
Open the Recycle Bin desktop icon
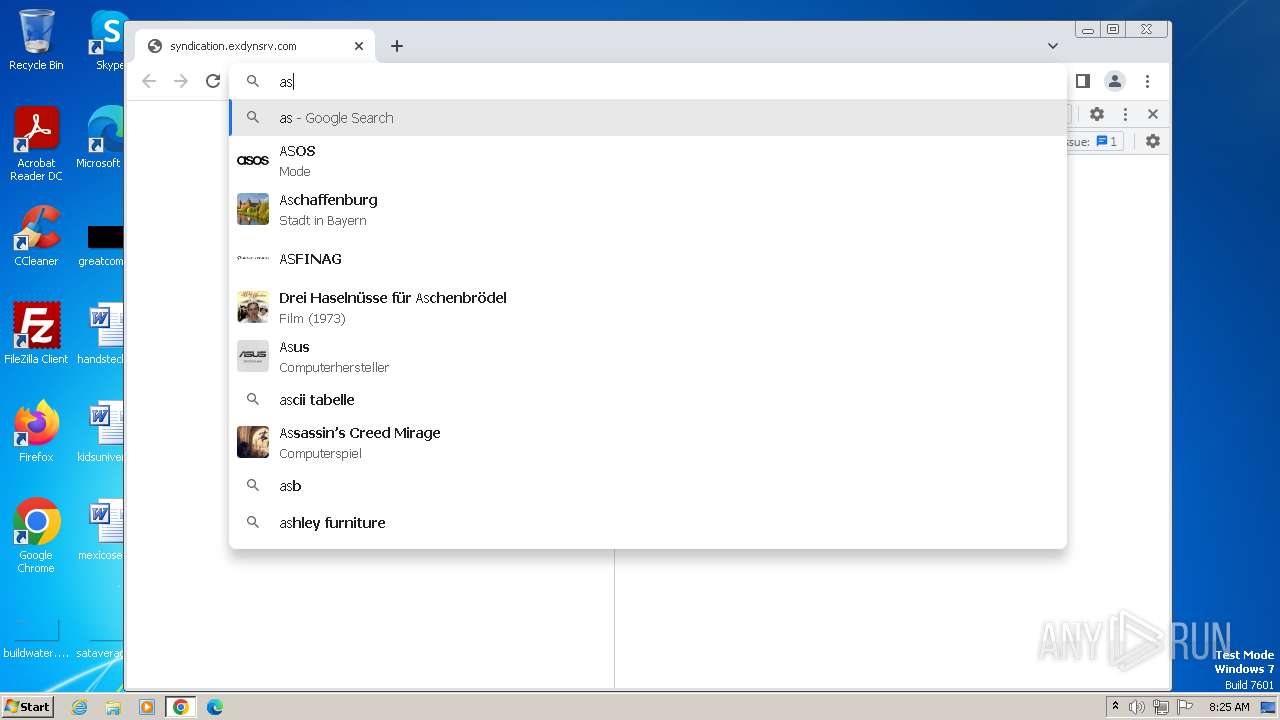pos(36,40)
